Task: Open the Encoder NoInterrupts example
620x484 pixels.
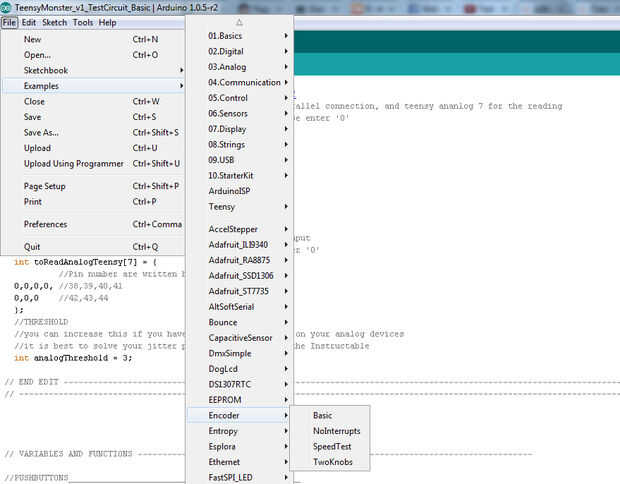Action: [x=330, y=431]
